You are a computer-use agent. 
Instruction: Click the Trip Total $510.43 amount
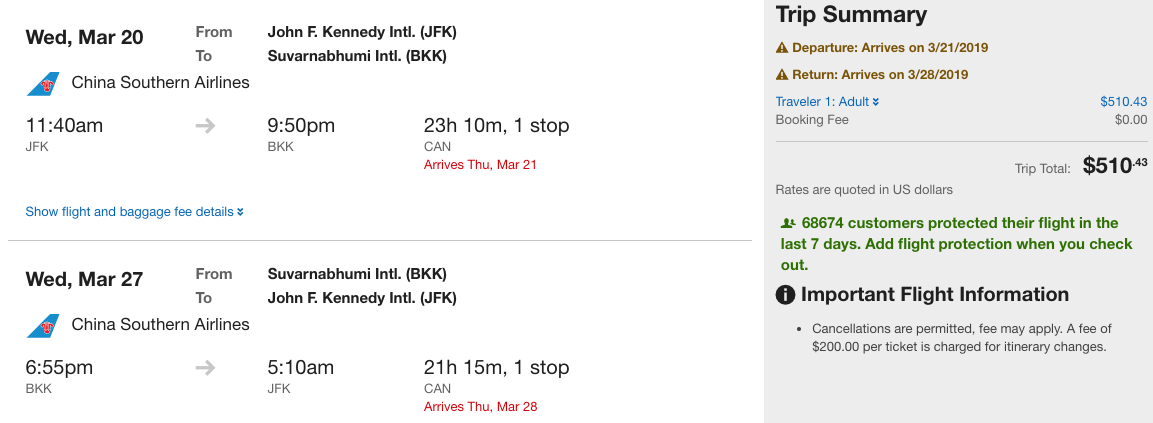[1114, 166]
